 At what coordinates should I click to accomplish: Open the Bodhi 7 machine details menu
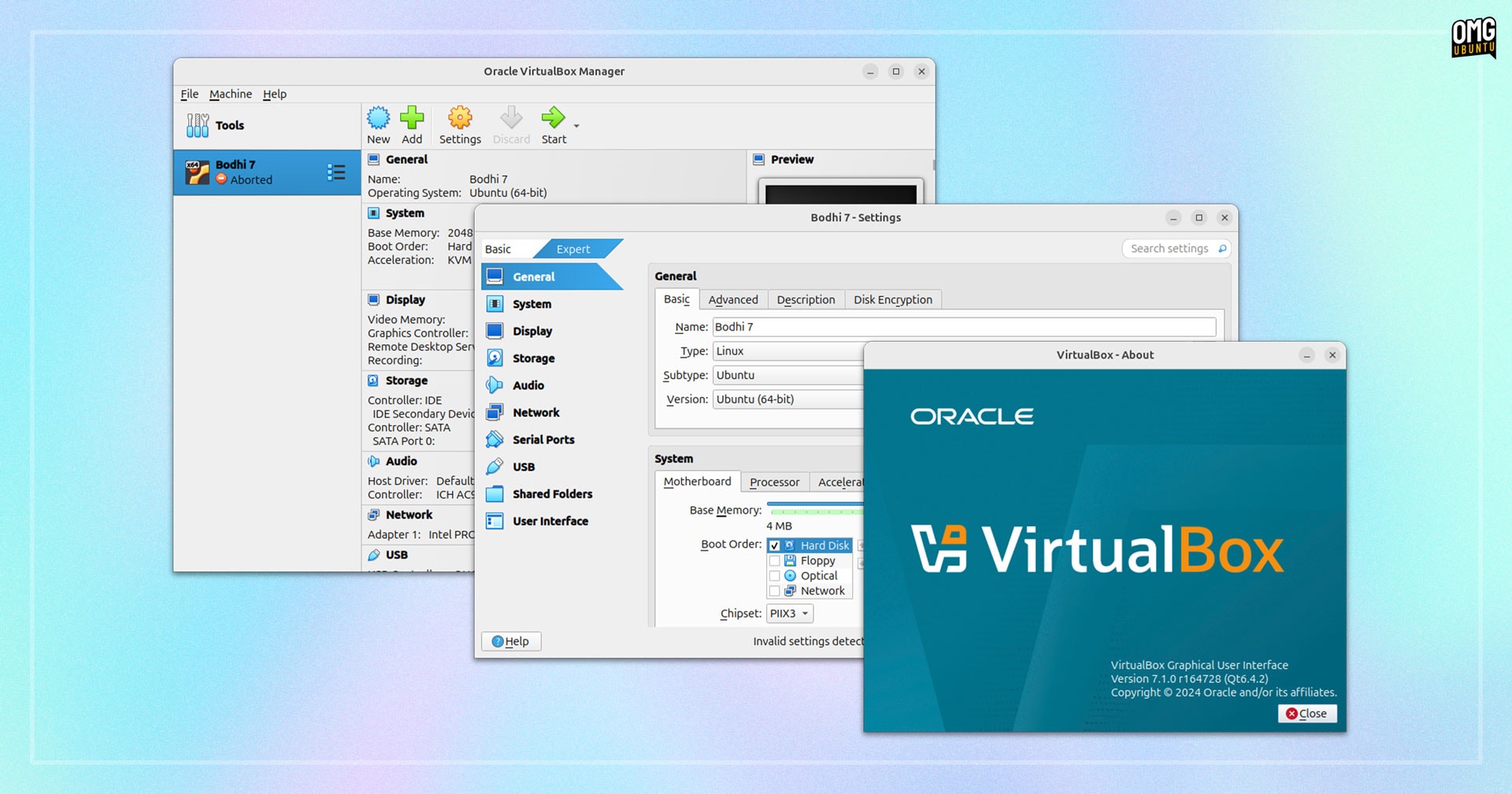tap(336, 172)
